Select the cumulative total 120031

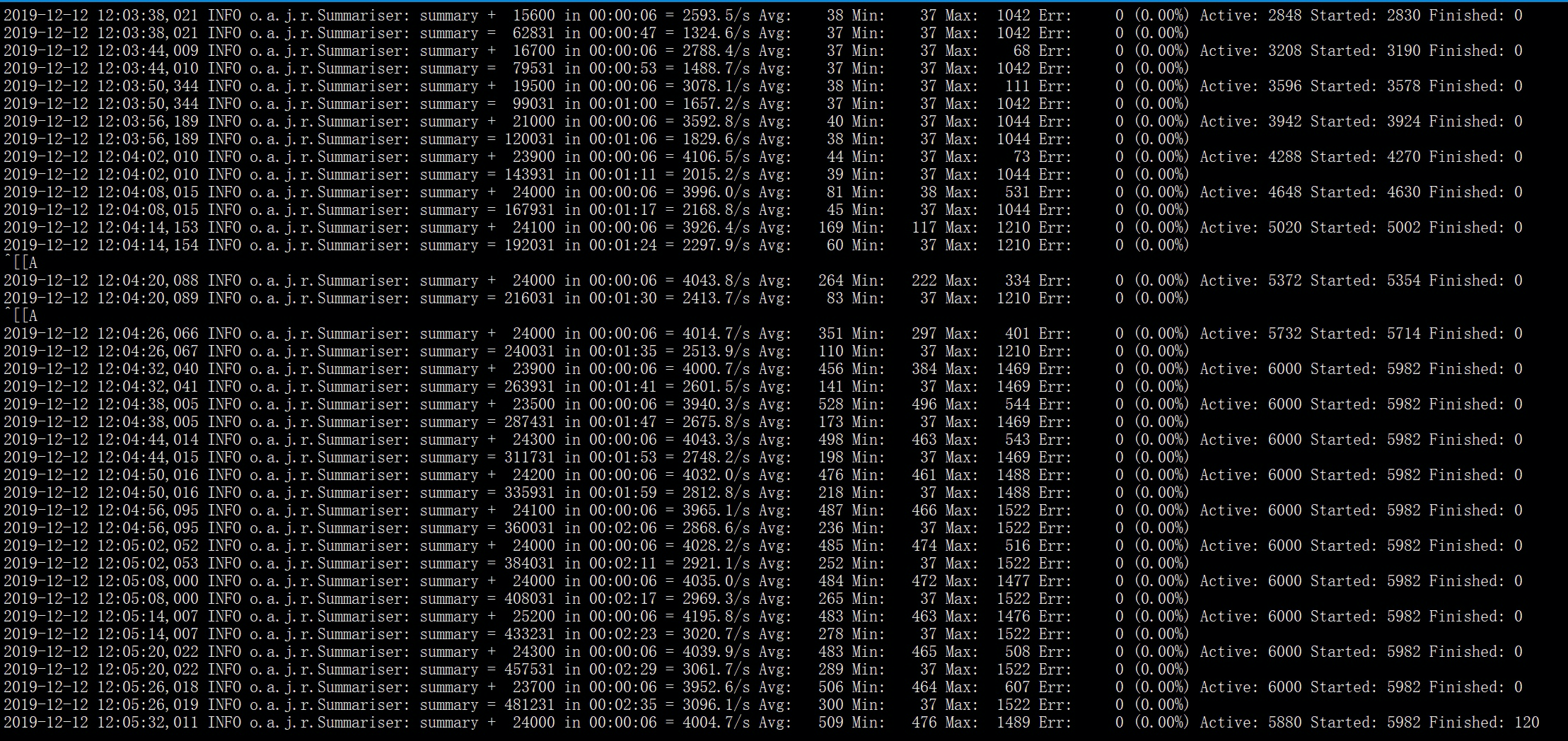pos(530,139)
